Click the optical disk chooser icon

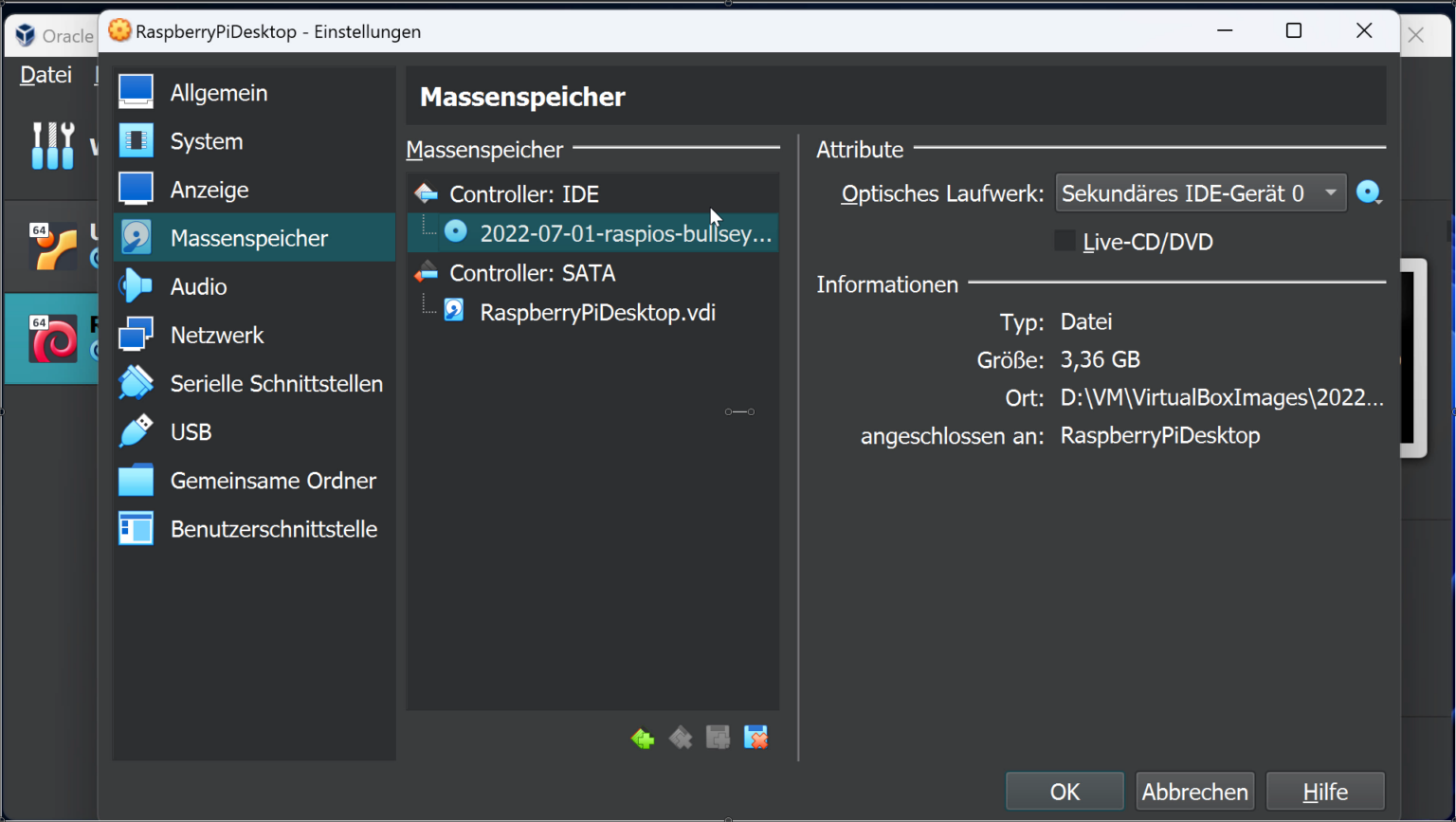click(1369, 193)
